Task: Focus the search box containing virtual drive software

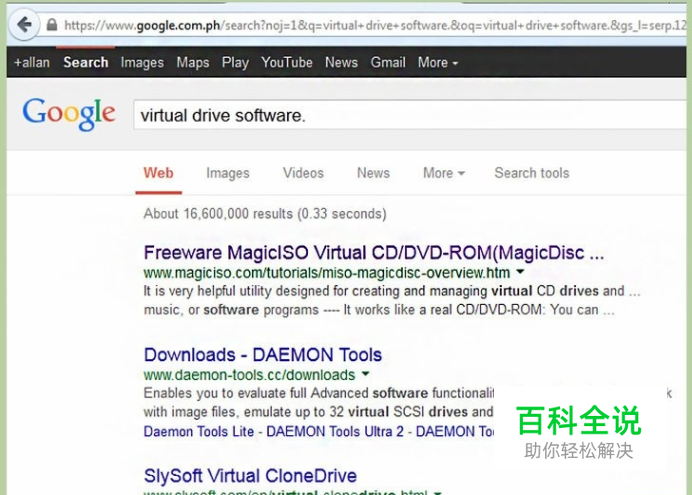Action: click(x=410, y=115)
